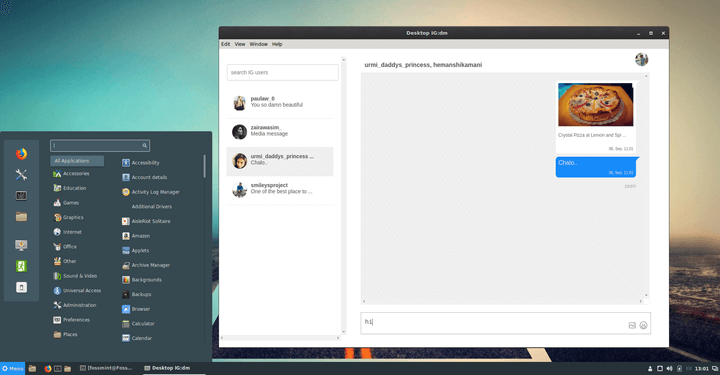Open the user applet icon in system tray
Image resolution: width=720 pixels, height=375 pixels.
pyautogui.click(x=650, y=368)
